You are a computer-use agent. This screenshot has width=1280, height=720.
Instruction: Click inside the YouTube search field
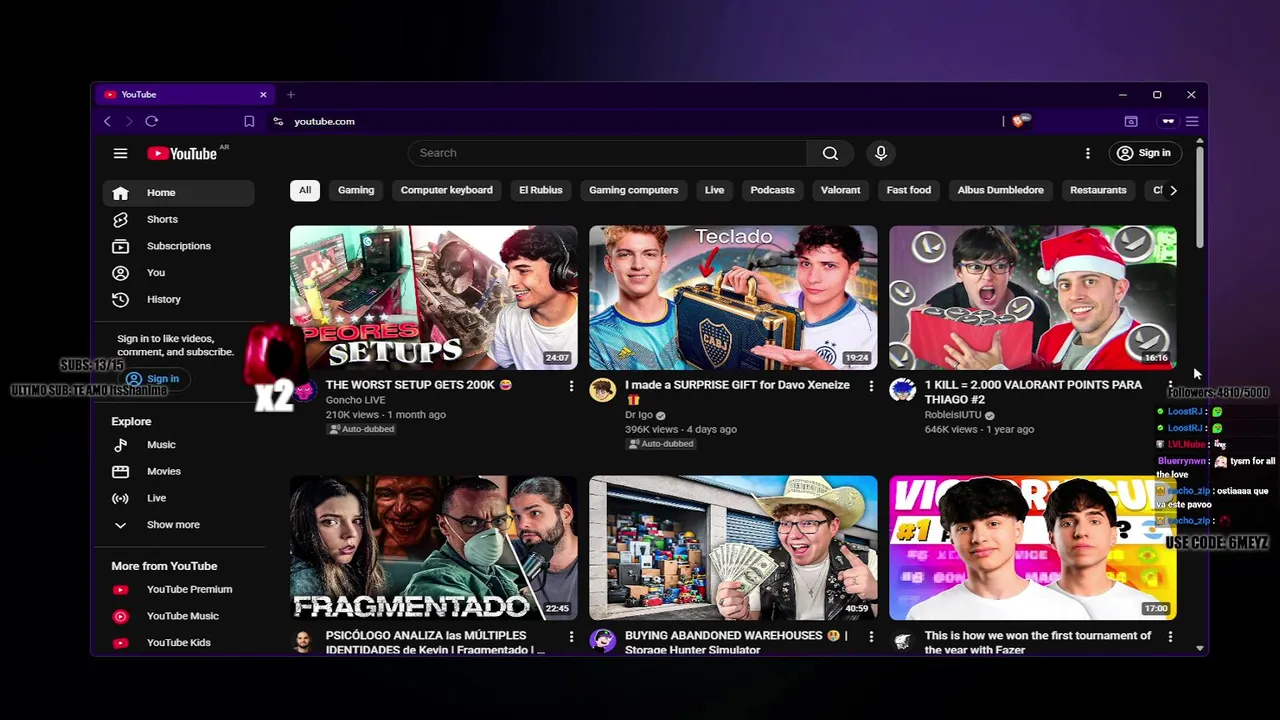(x=607, y=153)
